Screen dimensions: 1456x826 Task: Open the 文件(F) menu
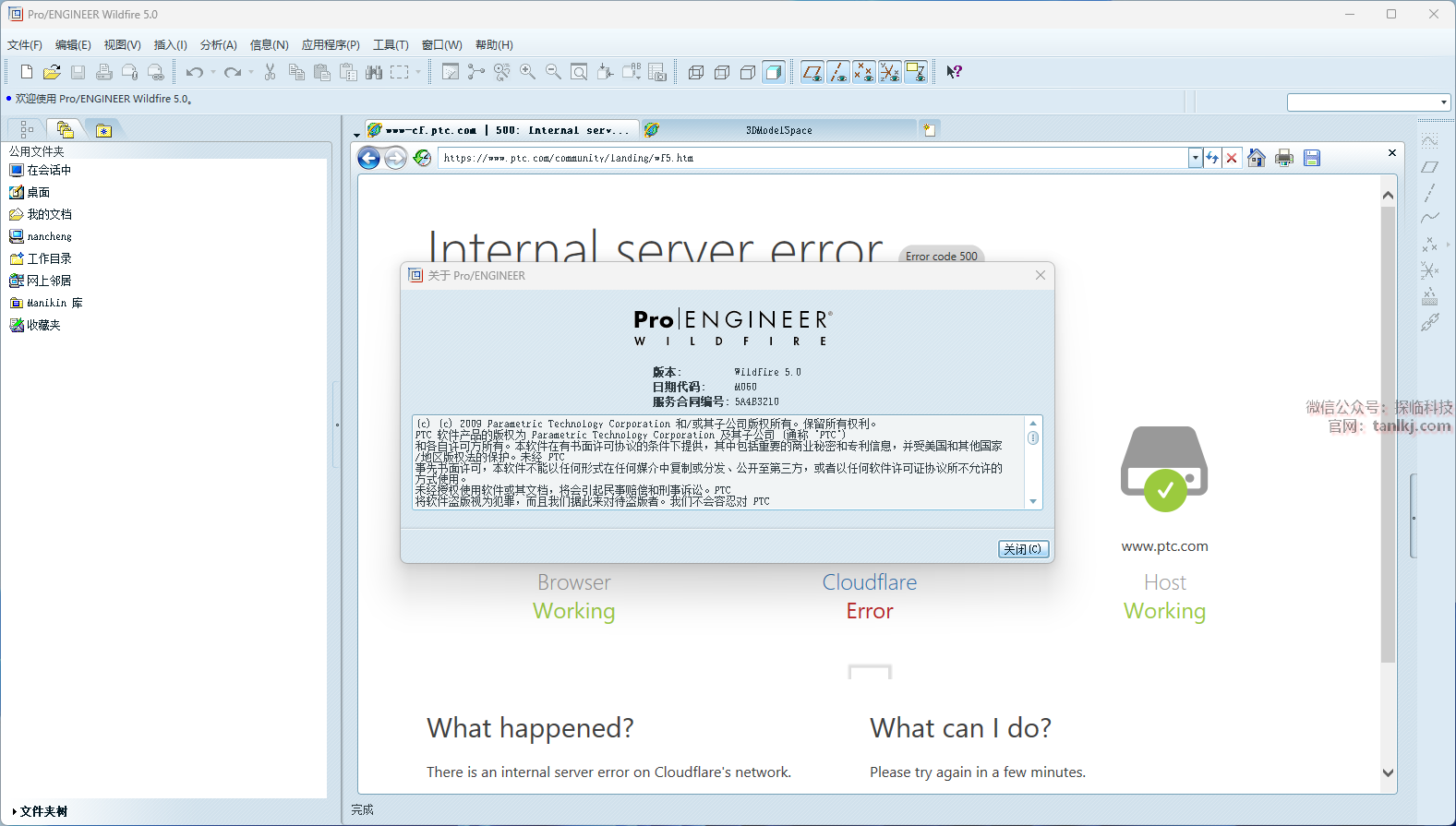(x=25, y=44)
